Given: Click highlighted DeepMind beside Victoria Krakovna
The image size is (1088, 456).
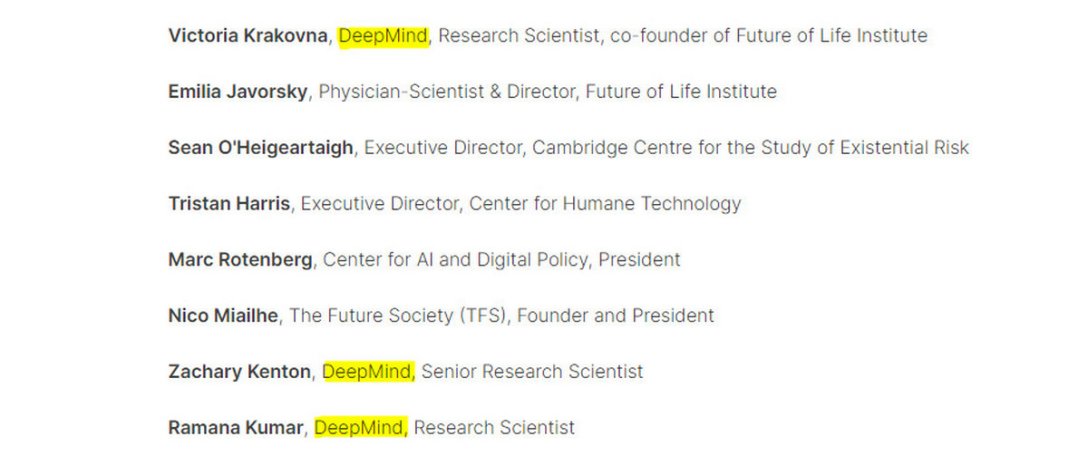Looking at the screenshot, I should [383, 36].
